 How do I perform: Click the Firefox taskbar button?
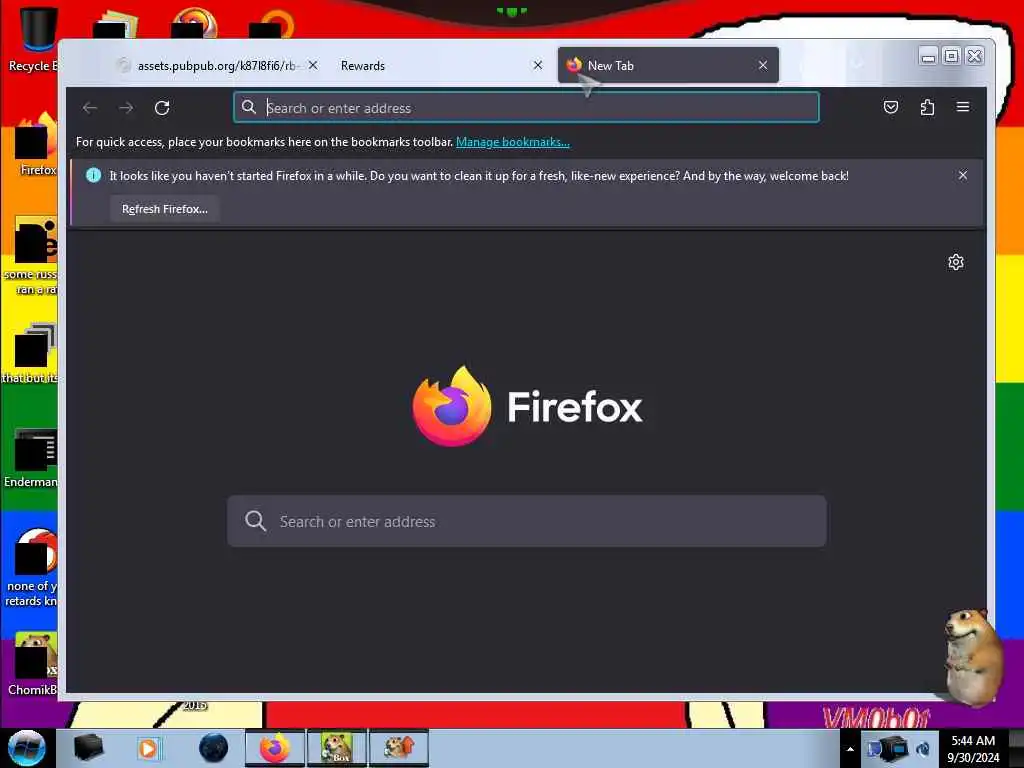click(x=275, y=748)
